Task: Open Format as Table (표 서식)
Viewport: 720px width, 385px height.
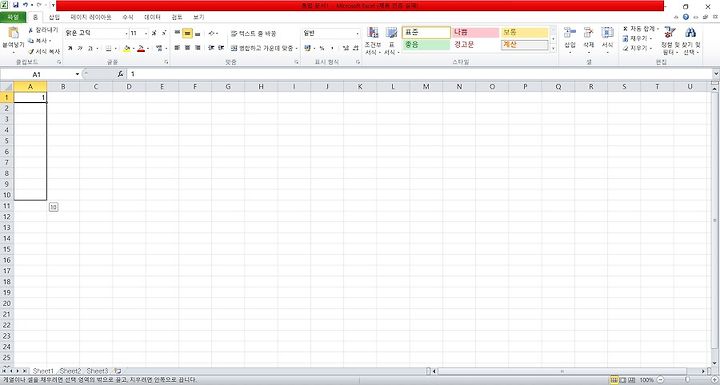Action: [x=392, y=40]
